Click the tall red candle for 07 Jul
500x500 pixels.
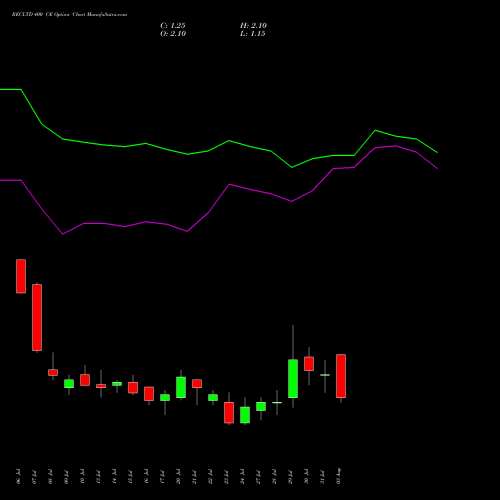37,317
